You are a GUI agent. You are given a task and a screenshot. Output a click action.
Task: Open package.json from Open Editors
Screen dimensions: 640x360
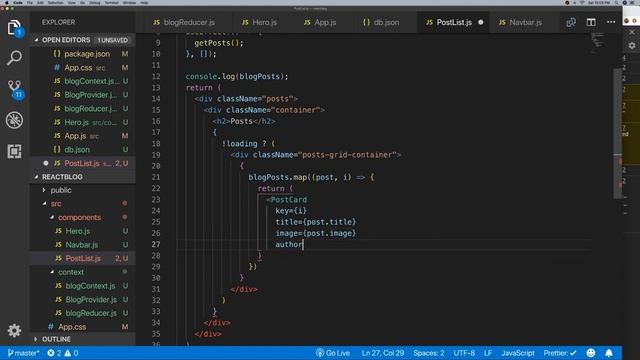coord(83,54)
